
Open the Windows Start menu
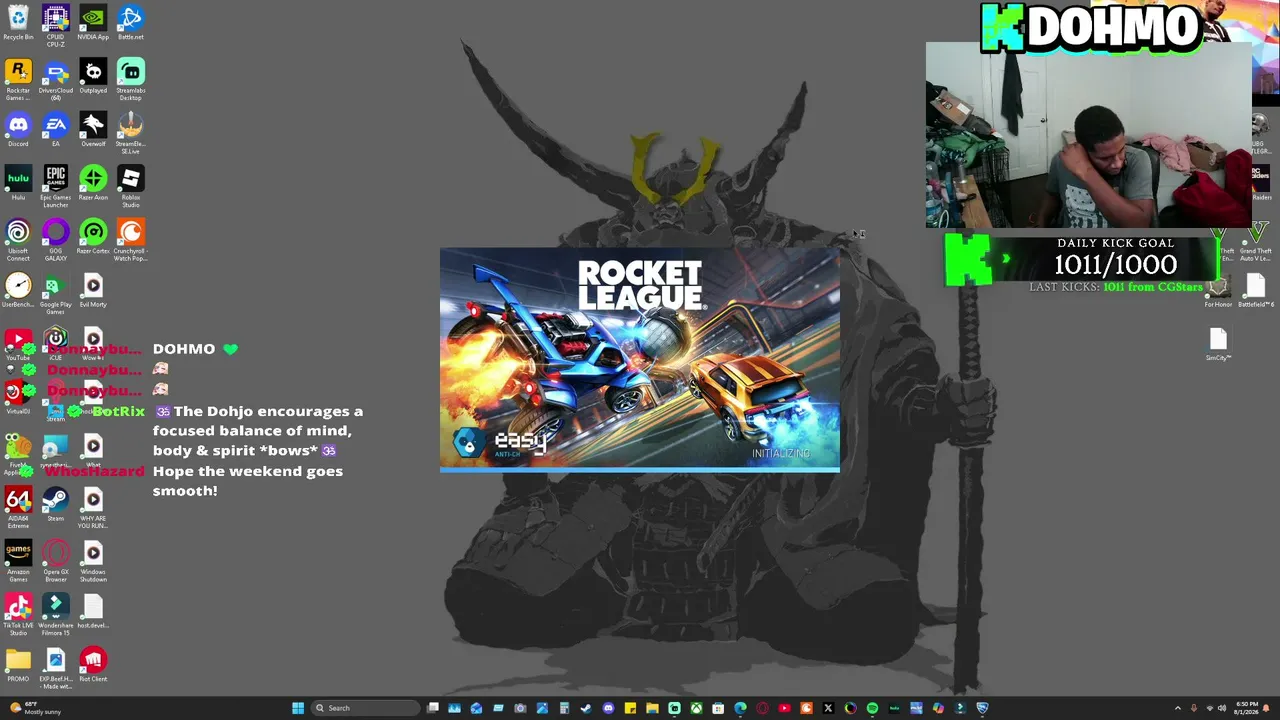(x=298, y=708)
